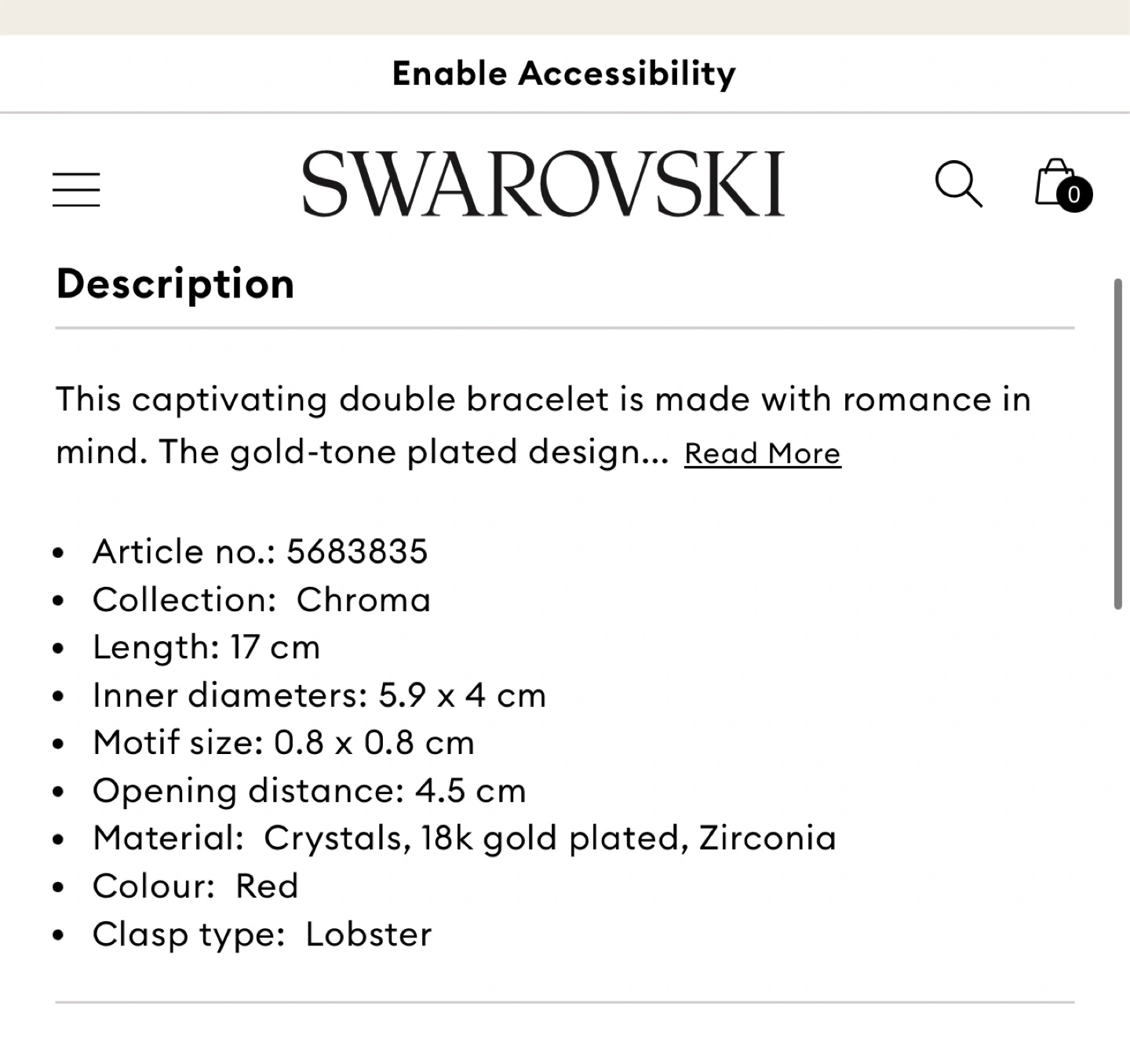Image resolution: width=1130 pixels, height=1064 pixels.
Task: Click the vertical page scrollbar
Action: pos(1118,443)
